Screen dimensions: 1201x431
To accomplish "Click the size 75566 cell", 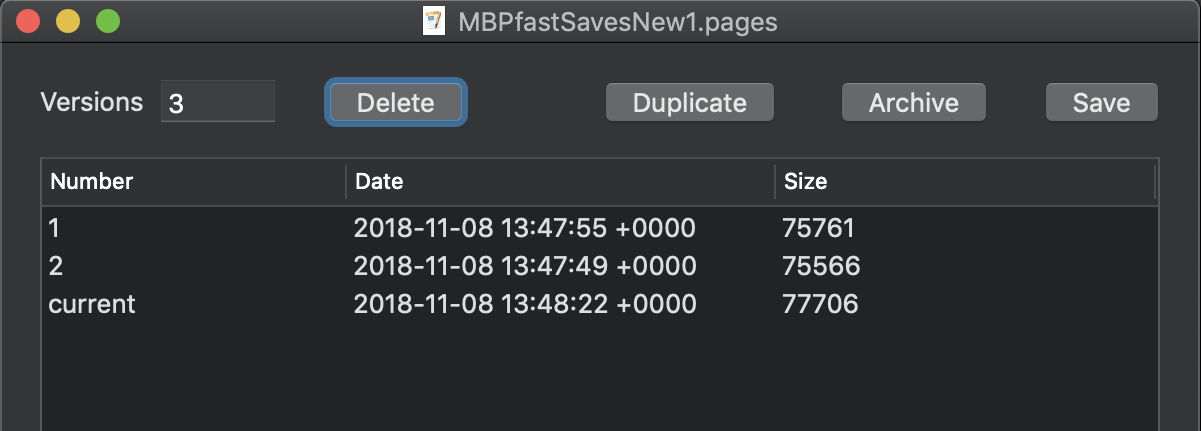I will 821,266.
